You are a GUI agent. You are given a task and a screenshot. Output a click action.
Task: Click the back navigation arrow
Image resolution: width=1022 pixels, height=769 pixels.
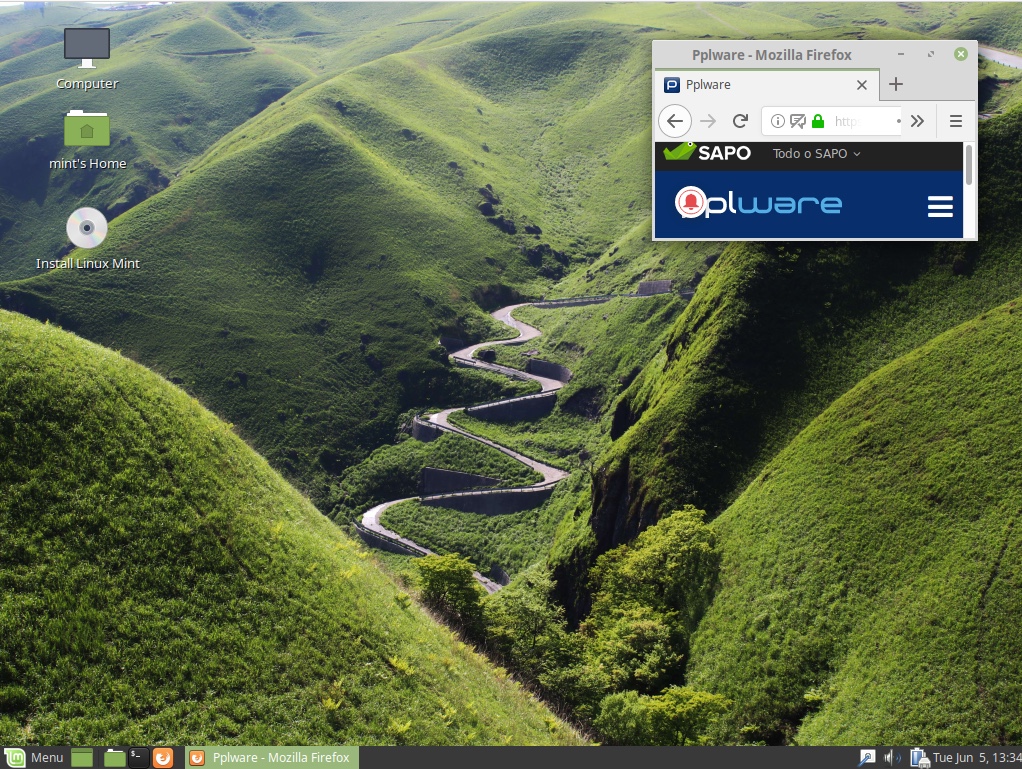675,120
